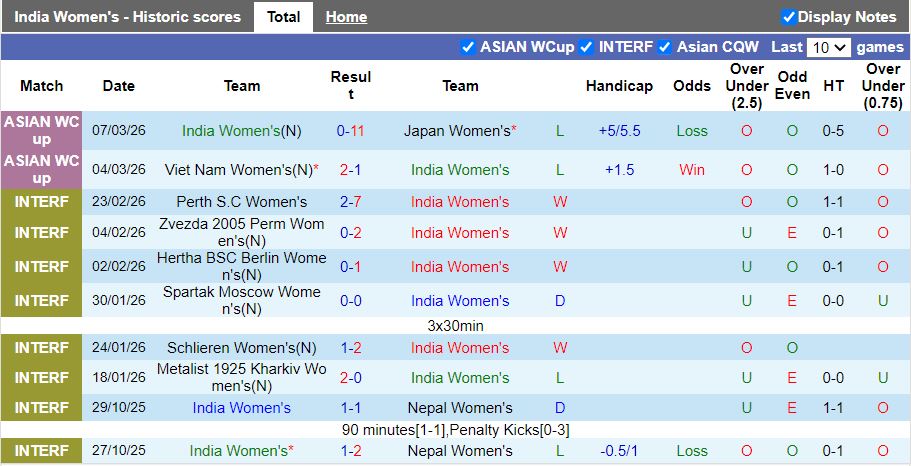Screen dimensions: 911x466
Task: Open Spartak Moscow Women's team page
Action: pos(242,301)
